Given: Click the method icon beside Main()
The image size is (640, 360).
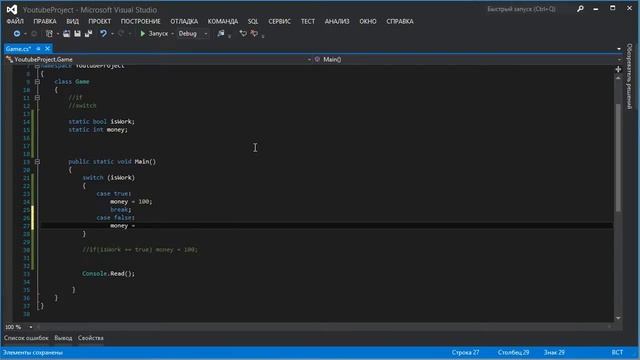Looking at the screenshot, I should tap(317, 60).
